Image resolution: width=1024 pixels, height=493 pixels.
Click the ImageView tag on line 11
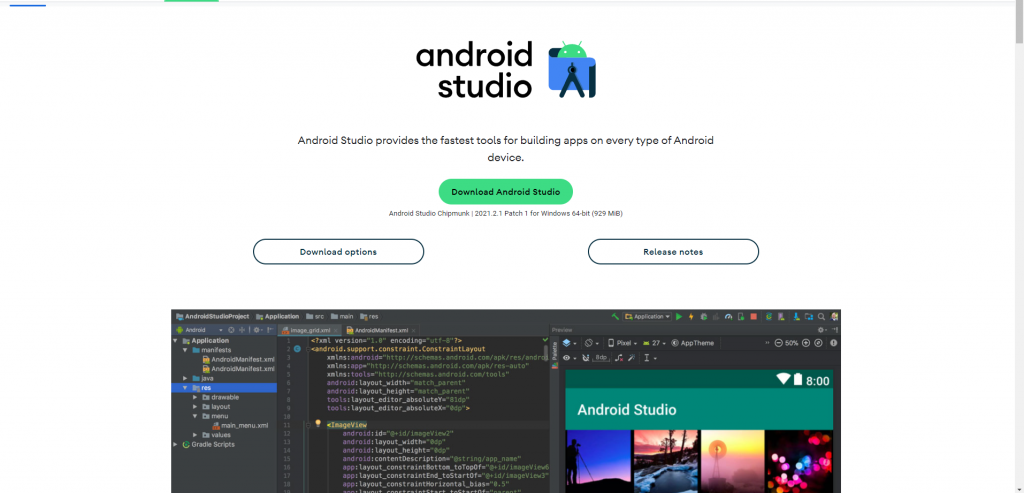348,425
